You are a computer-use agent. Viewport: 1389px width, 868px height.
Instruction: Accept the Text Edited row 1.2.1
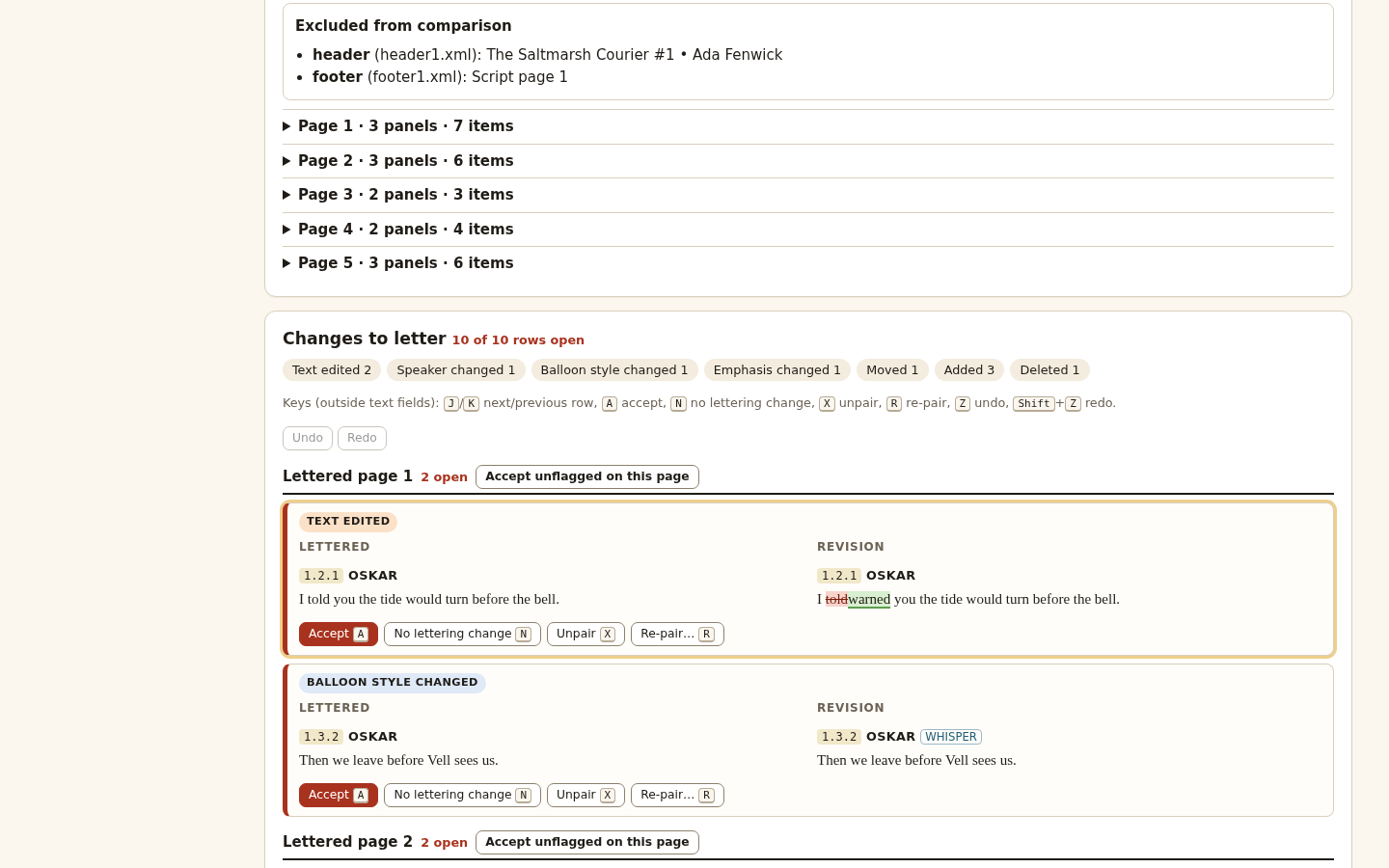tap(339, 634)
